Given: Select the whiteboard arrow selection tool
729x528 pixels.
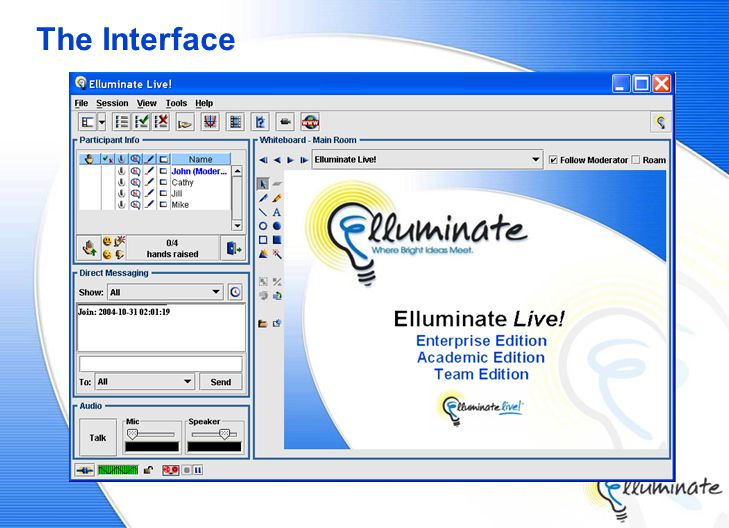Looking at the screenshot, I should click(263, 184).
